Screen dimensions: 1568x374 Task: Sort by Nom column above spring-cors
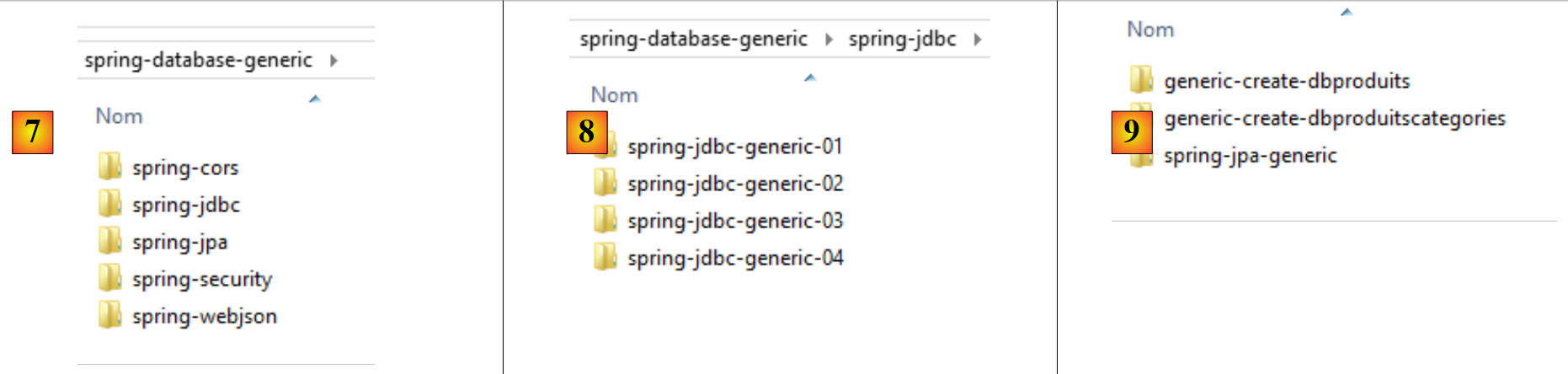(119, 116)
